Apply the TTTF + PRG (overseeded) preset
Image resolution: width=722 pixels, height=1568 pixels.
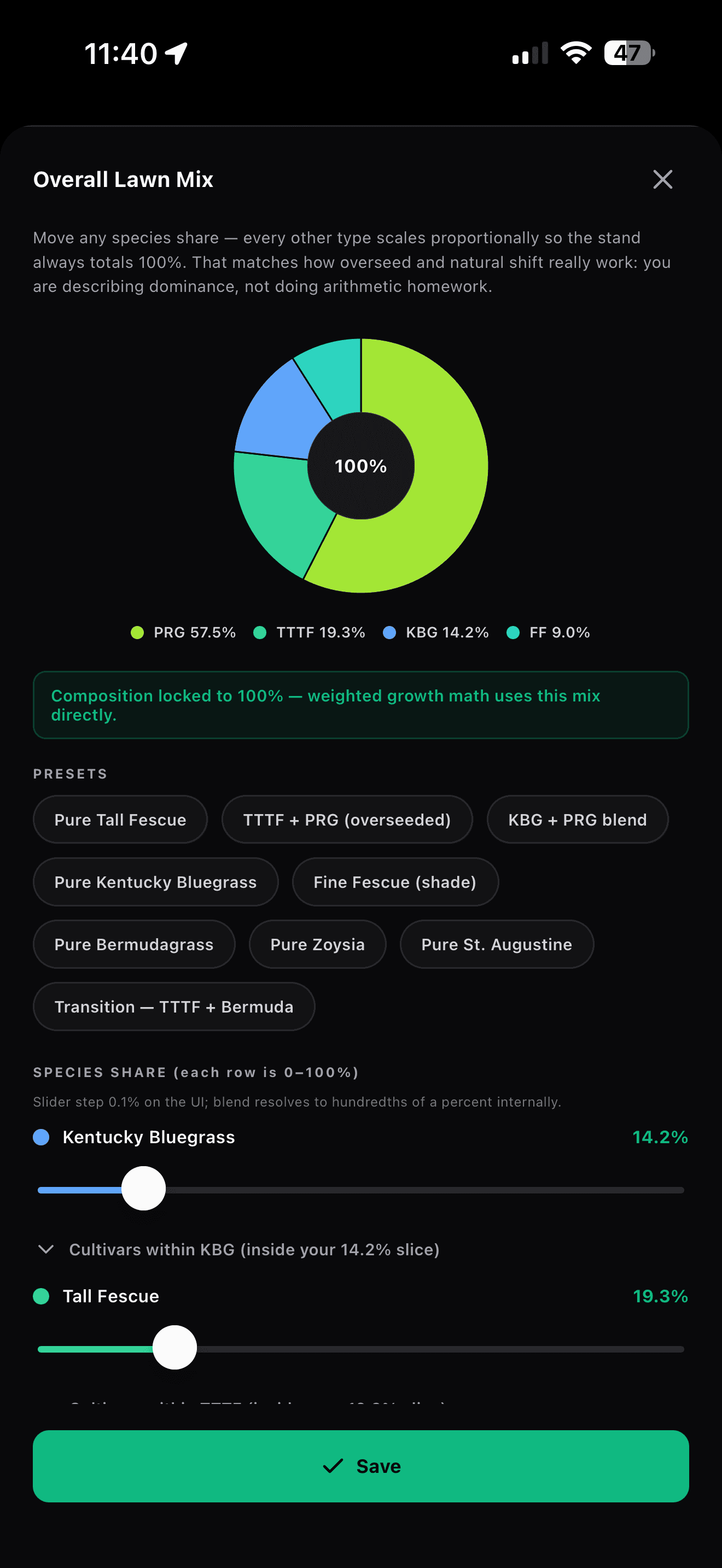347,820
